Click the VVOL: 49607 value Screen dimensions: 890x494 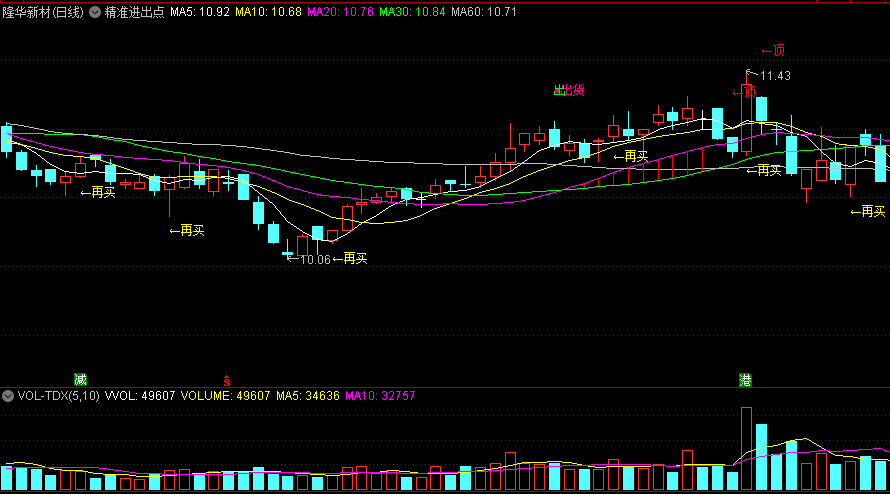140,396
